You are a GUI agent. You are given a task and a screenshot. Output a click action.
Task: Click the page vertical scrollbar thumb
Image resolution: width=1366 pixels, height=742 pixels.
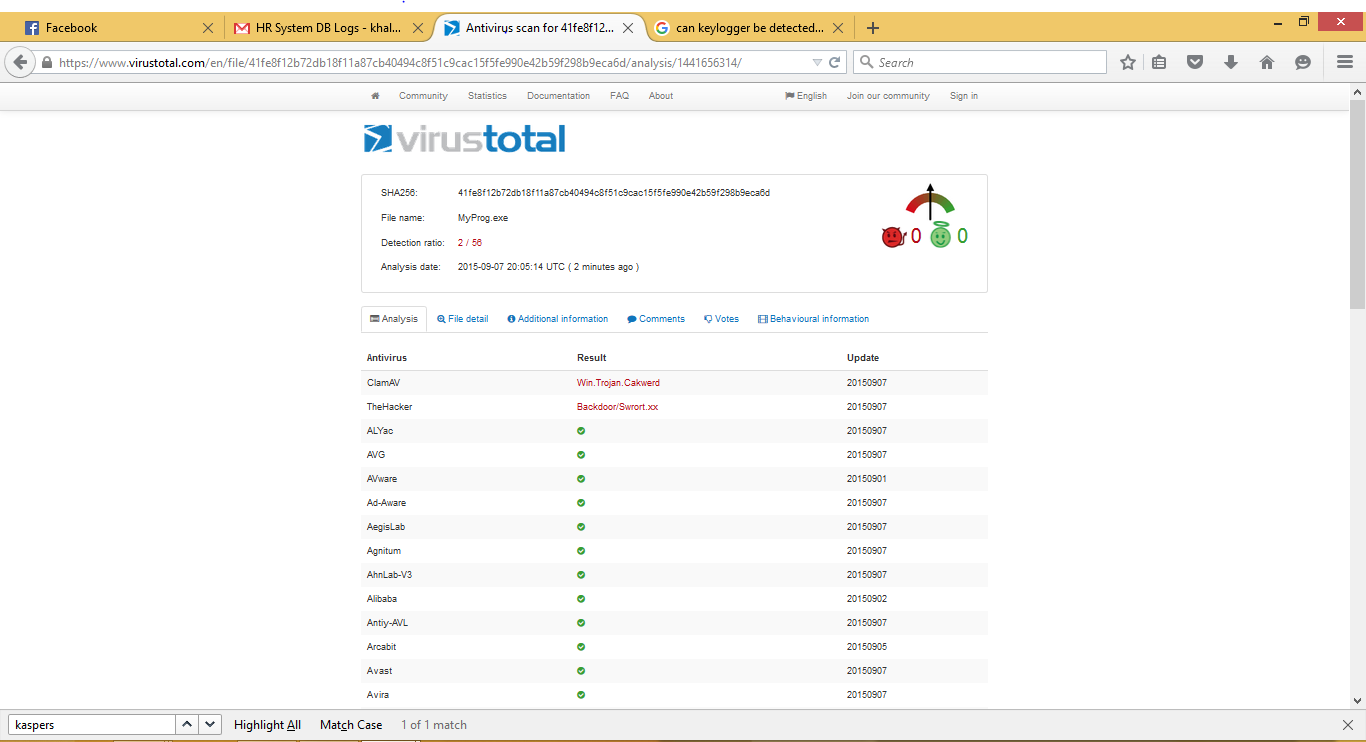[1357, 205]
